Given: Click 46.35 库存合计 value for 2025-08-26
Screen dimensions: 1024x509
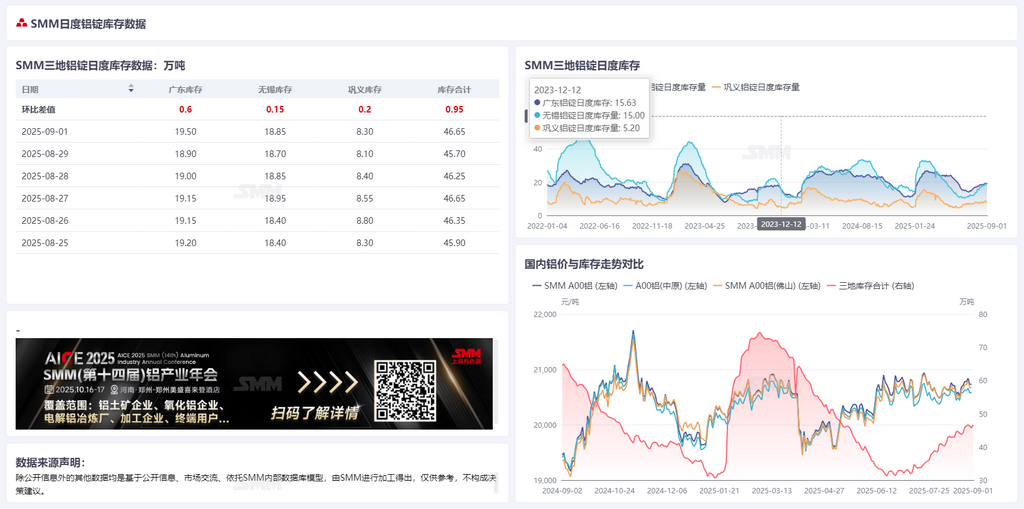Looking at the screenshot, I should pyautogui.click(x=455, y=220).
